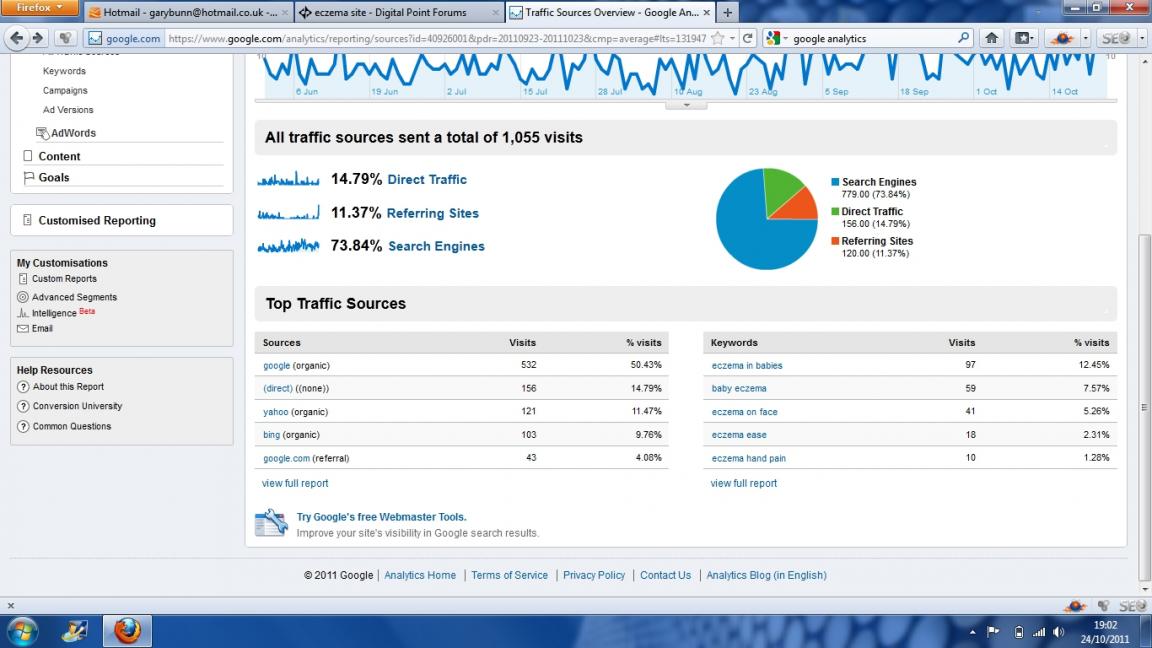Click the status bar SEO icon
This screenshot has height=648, width=1152.
(1131, 605)
